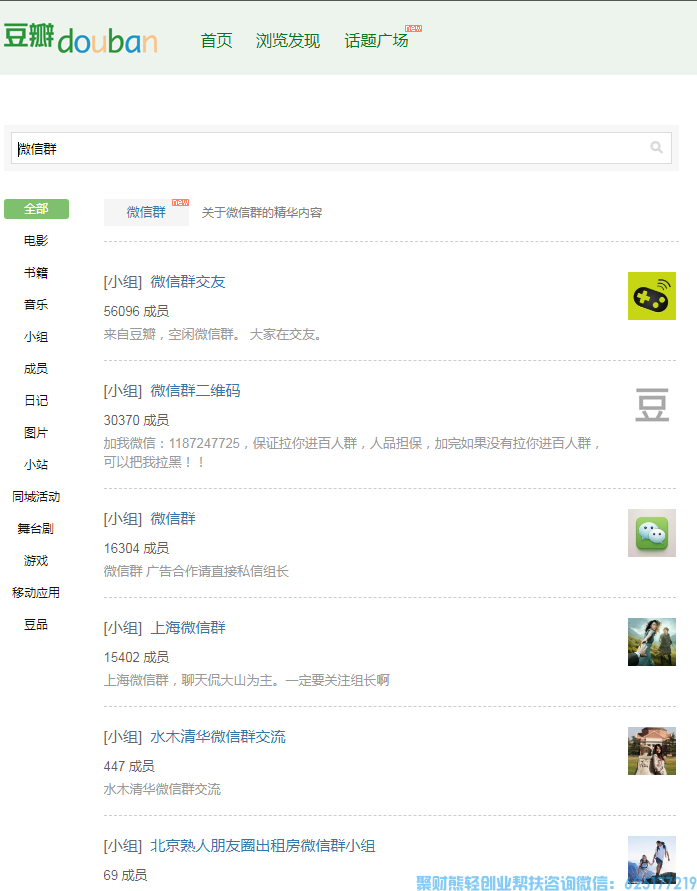Filter results by 日记

click(36, 401)
